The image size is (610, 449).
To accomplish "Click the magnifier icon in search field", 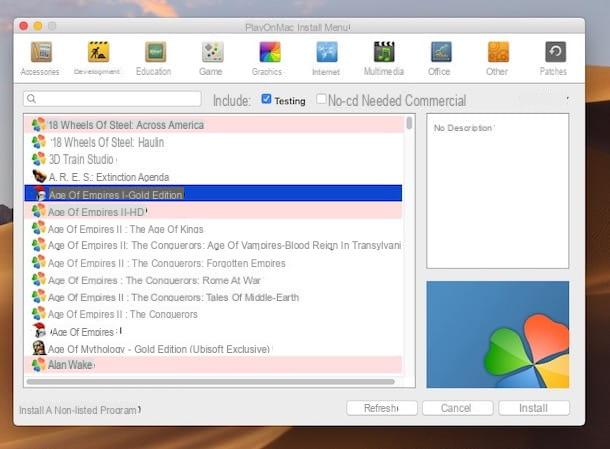I will coord(32,99).
